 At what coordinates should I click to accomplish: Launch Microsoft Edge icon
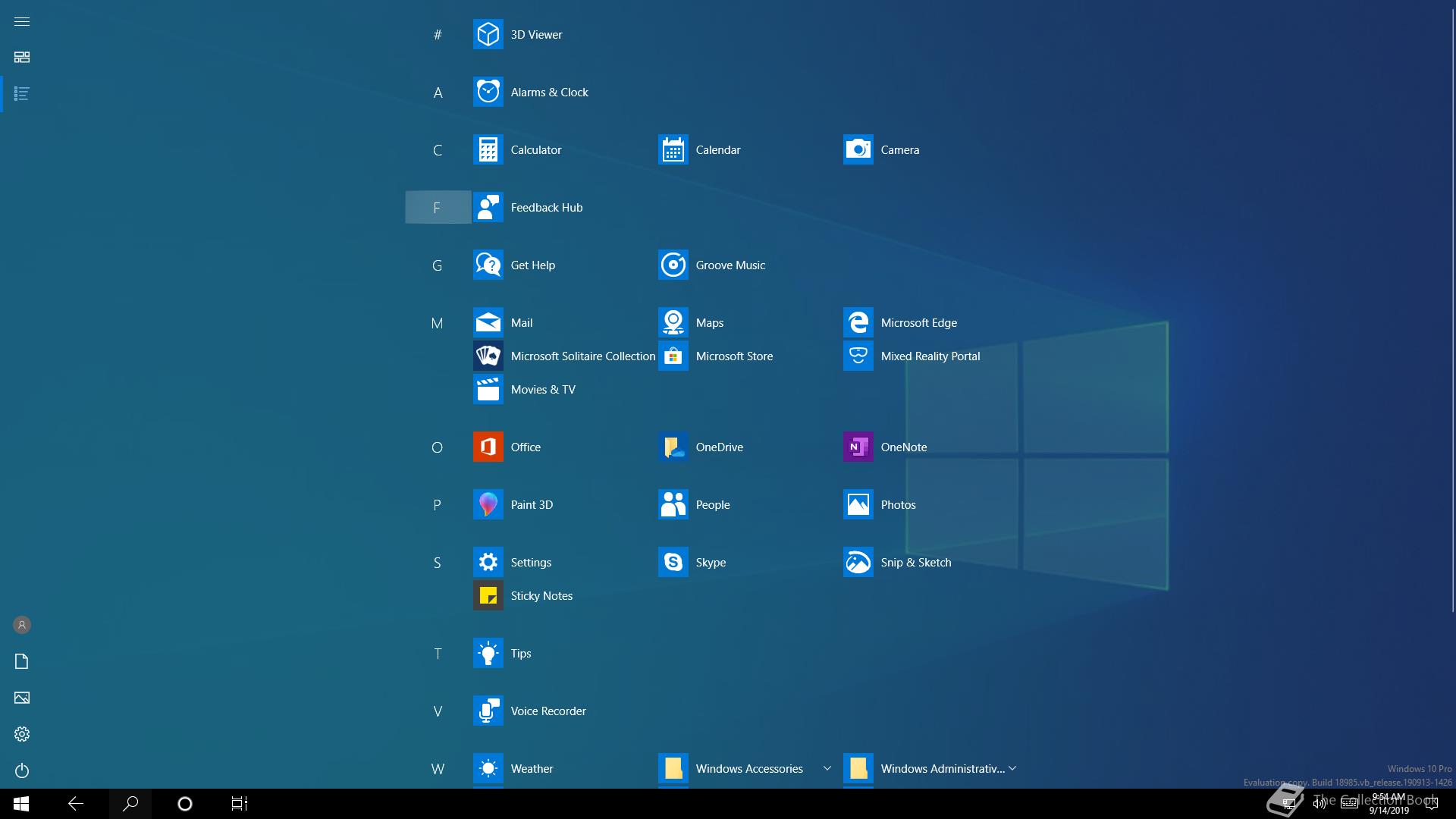click(858, 322)
